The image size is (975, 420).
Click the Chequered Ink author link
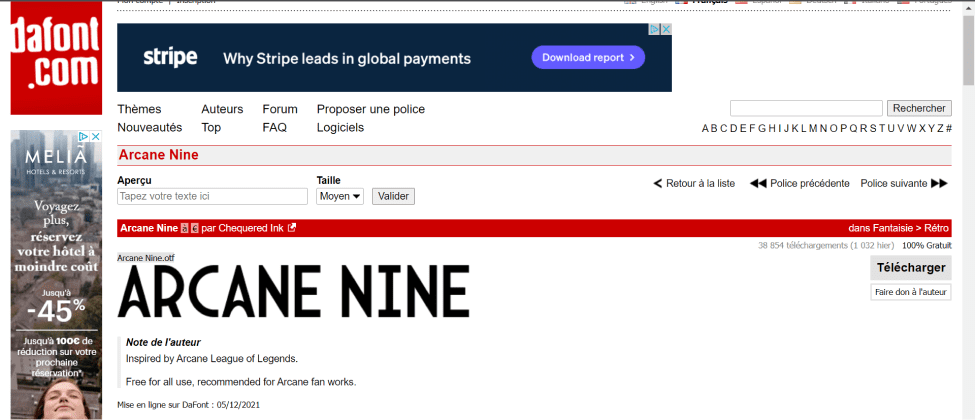[251, 228]
